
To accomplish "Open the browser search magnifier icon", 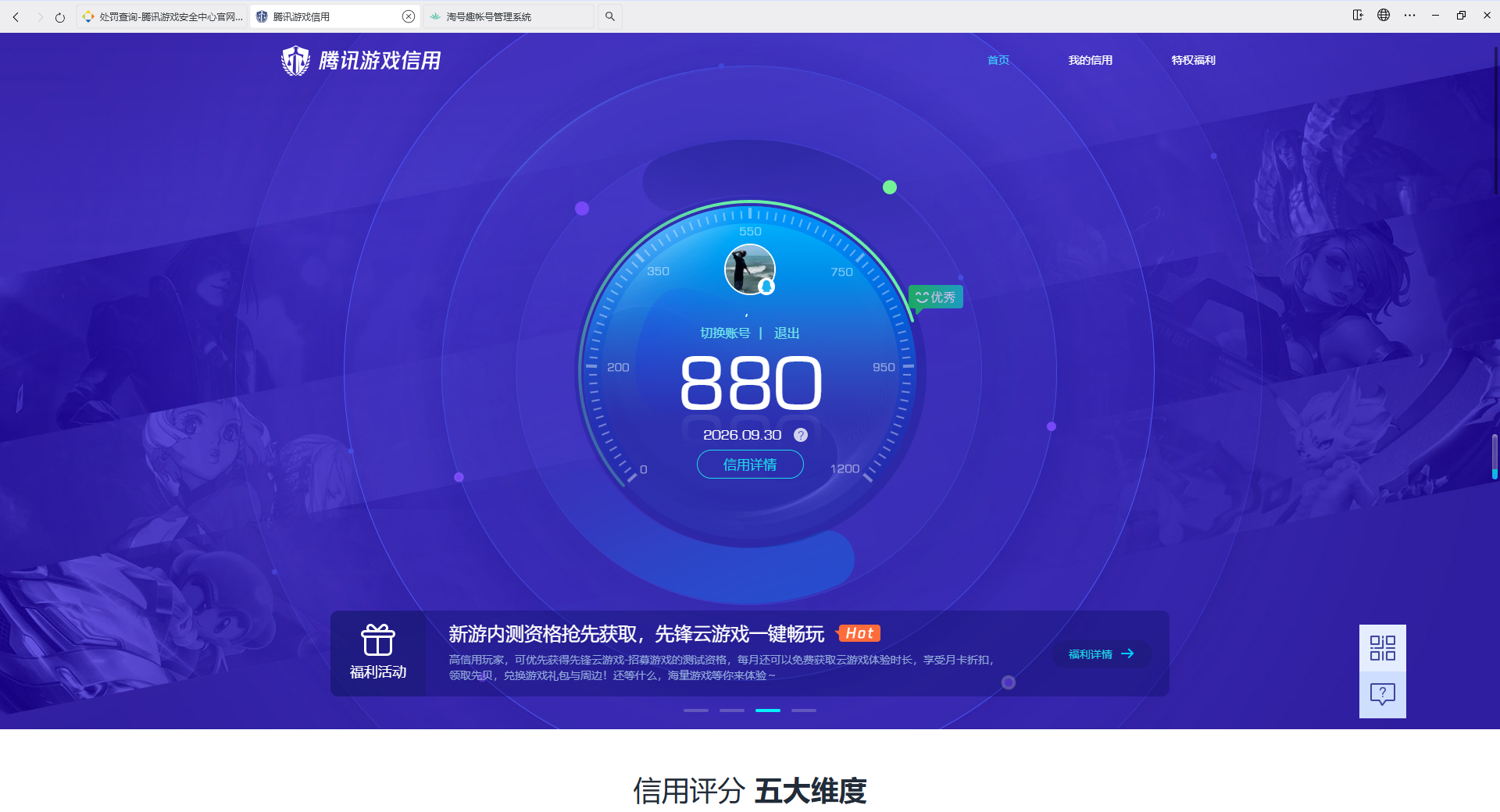I will [610, 16].
